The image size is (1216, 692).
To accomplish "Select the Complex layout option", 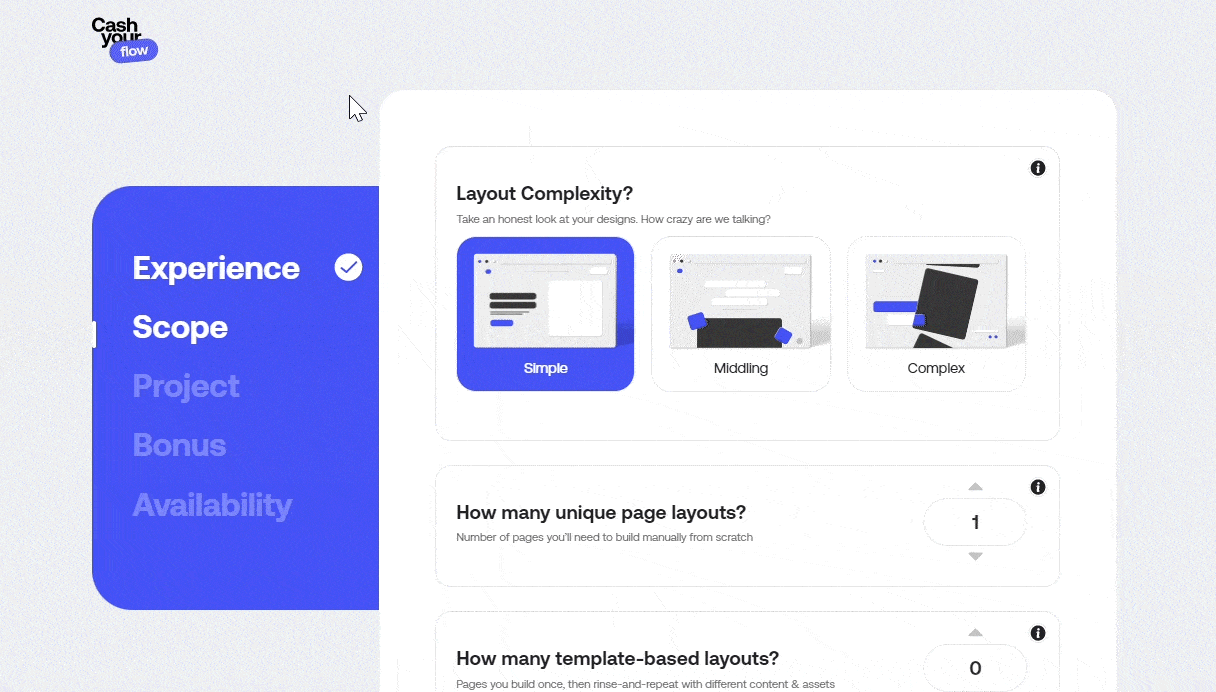I will point(936,313).
